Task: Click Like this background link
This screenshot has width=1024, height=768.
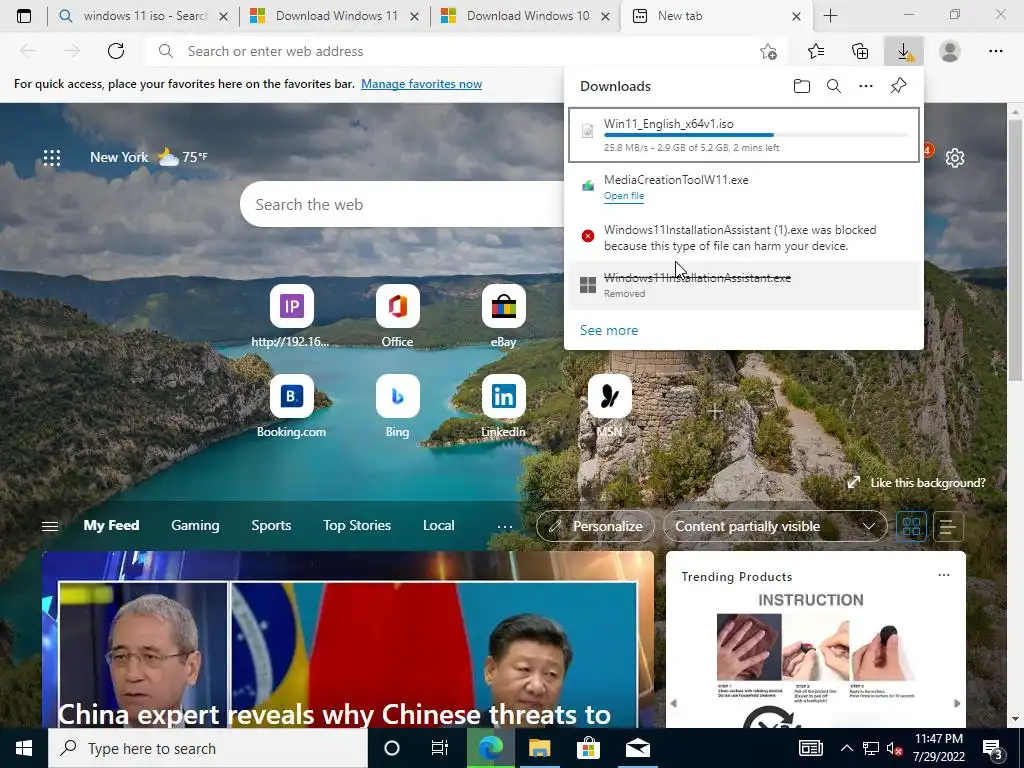Action: 916,483
